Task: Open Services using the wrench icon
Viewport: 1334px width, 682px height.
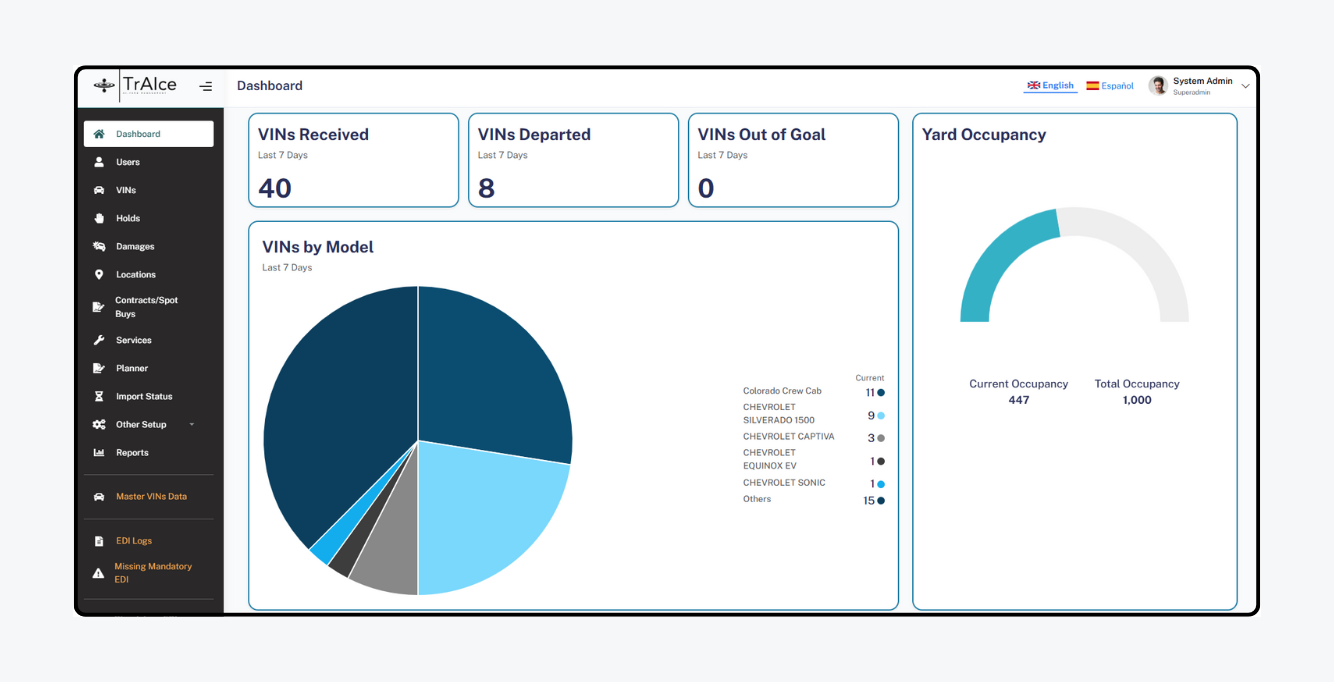Action: coord(99,340)
